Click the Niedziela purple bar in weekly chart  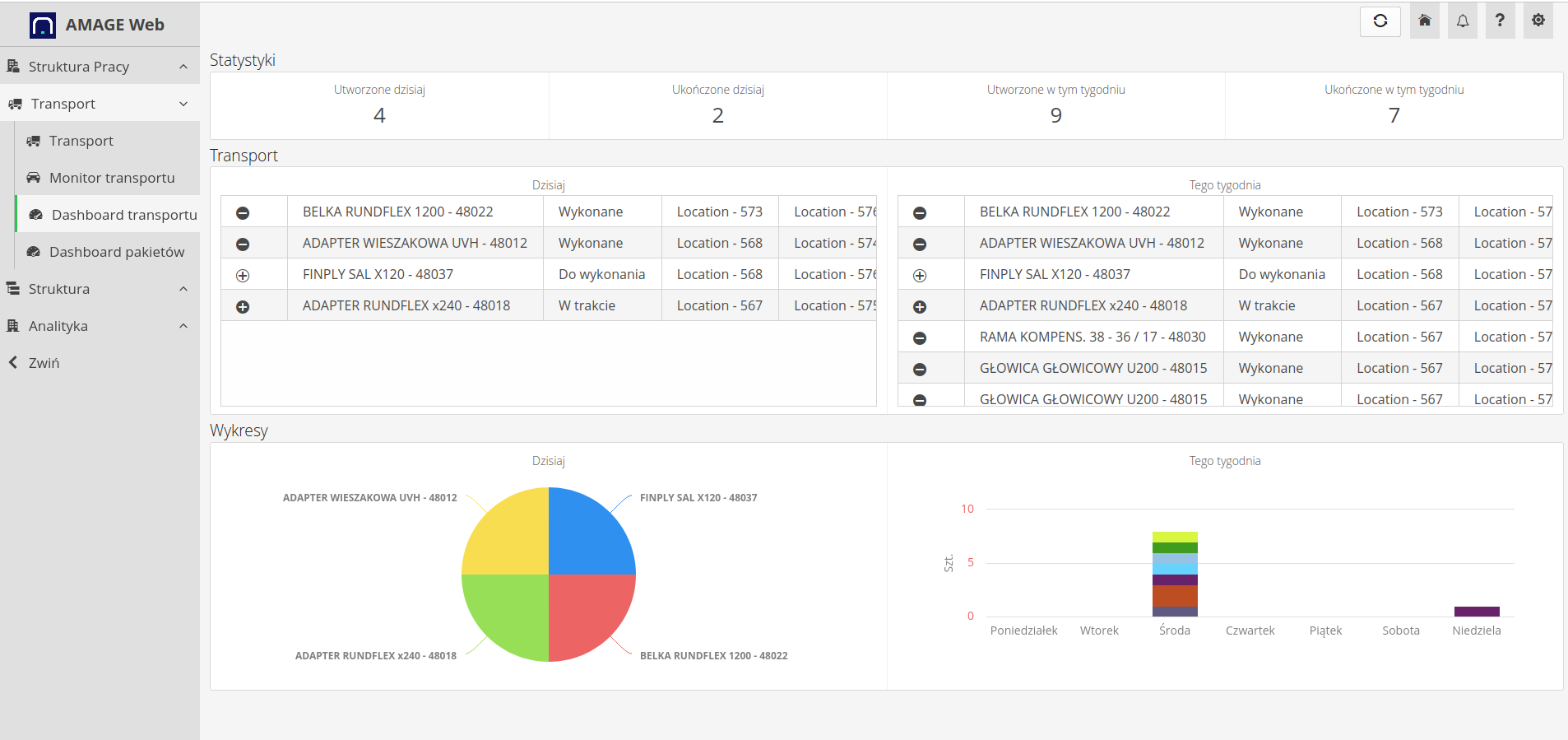pos(1476,612)
